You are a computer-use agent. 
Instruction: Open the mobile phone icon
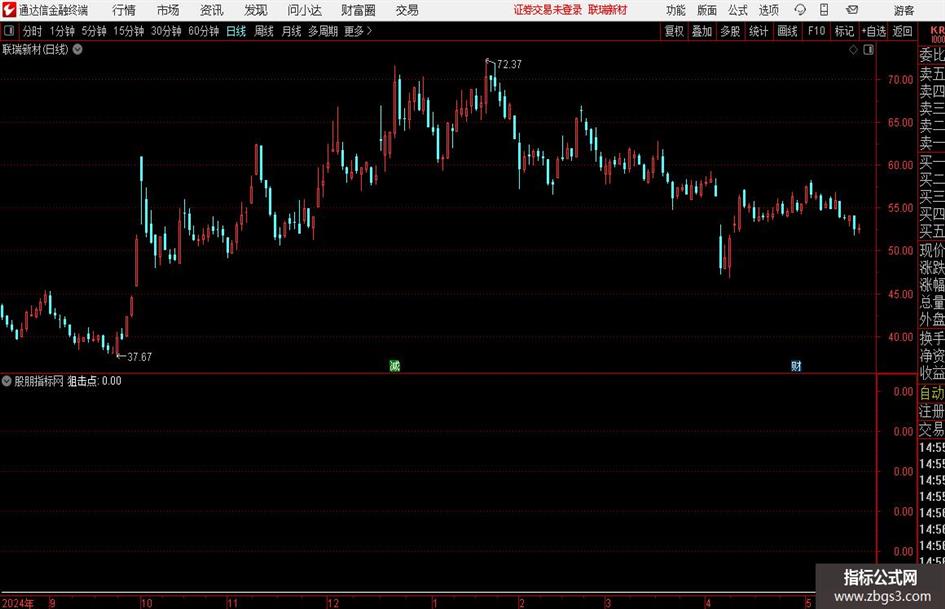click(x=824, y=10)
